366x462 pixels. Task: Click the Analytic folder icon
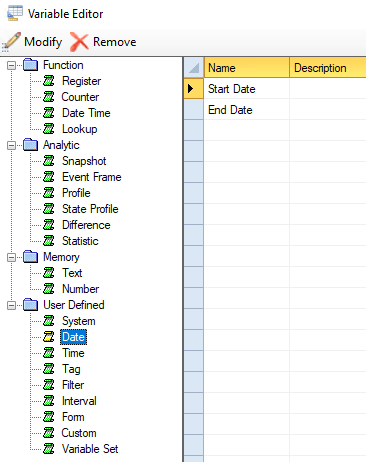point(30,145)
